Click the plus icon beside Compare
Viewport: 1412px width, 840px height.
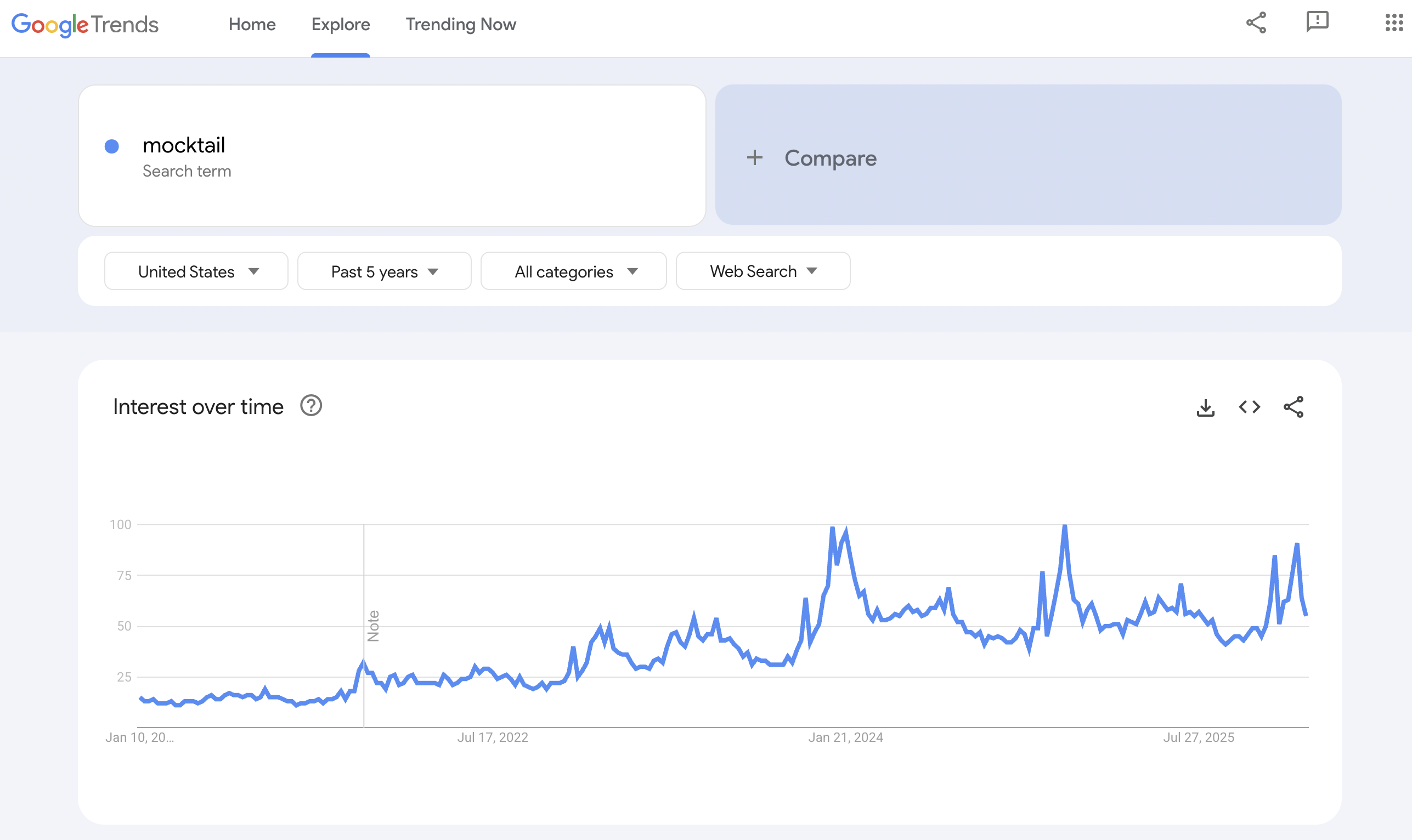click(x=754, y=158)
